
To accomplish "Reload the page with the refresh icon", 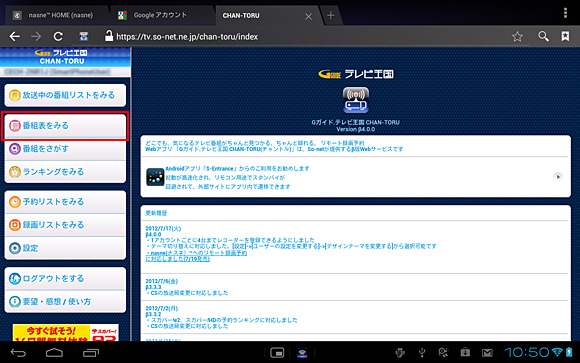I will click(58, 36).
